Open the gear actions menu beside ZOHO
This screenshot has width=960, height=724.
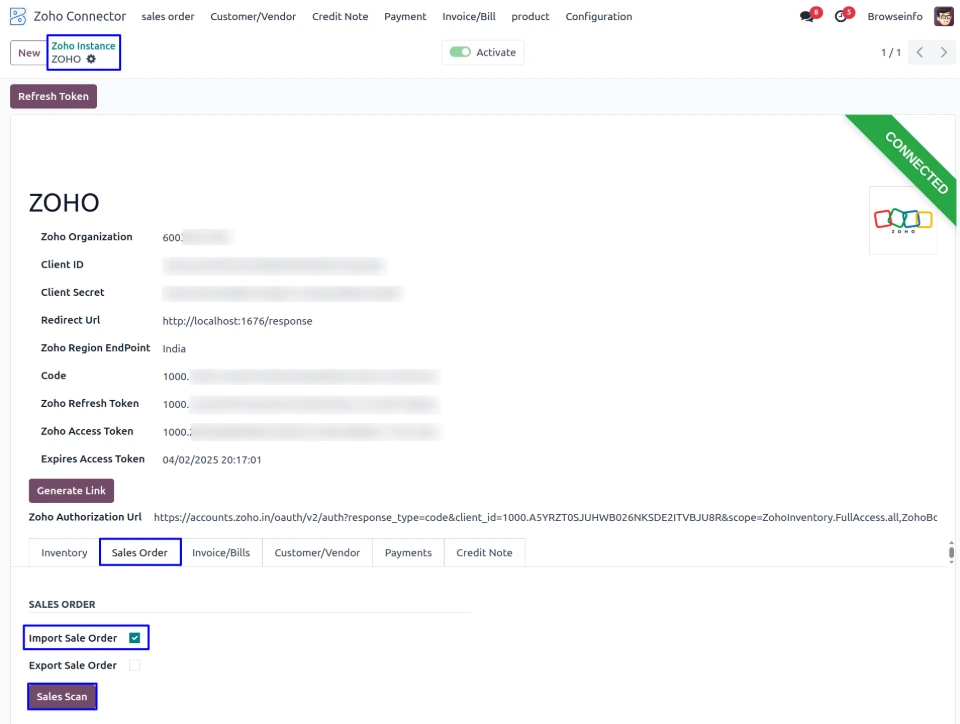tap(91, 59)
